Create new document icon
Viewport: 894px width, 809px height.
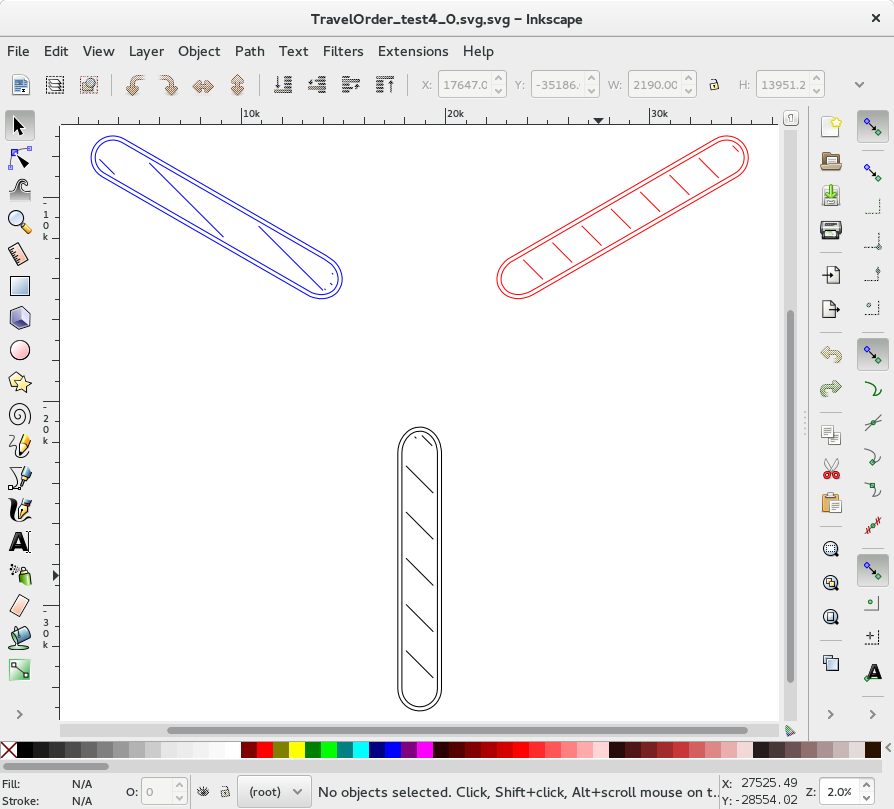pyautogui.click(x=831, y=126)
